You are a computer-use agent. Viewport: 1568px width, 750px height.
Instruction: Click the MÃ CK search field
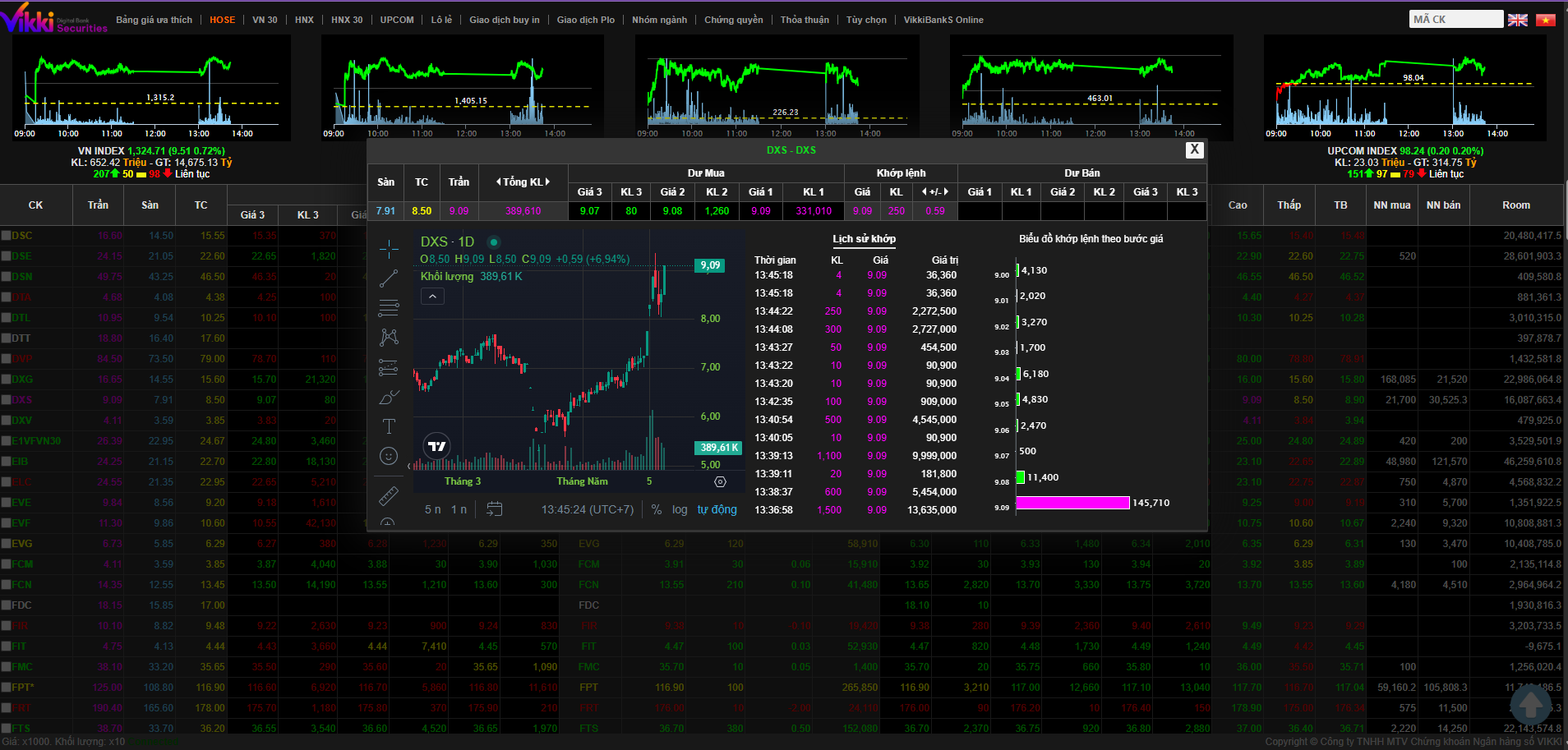1456,19
